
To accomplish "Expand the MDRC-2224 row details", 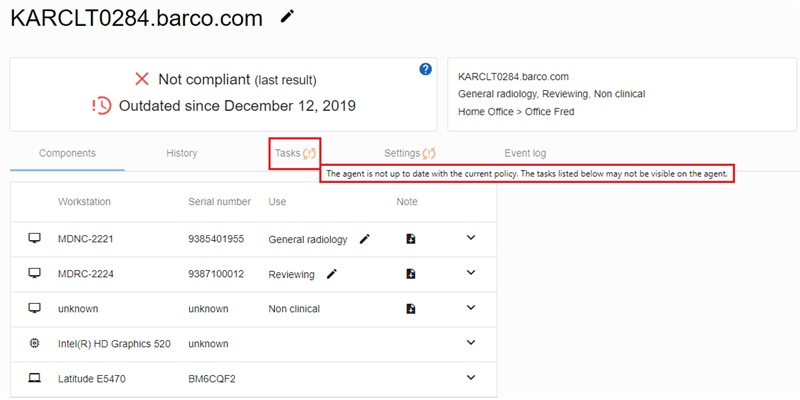I will click(472, 274).
